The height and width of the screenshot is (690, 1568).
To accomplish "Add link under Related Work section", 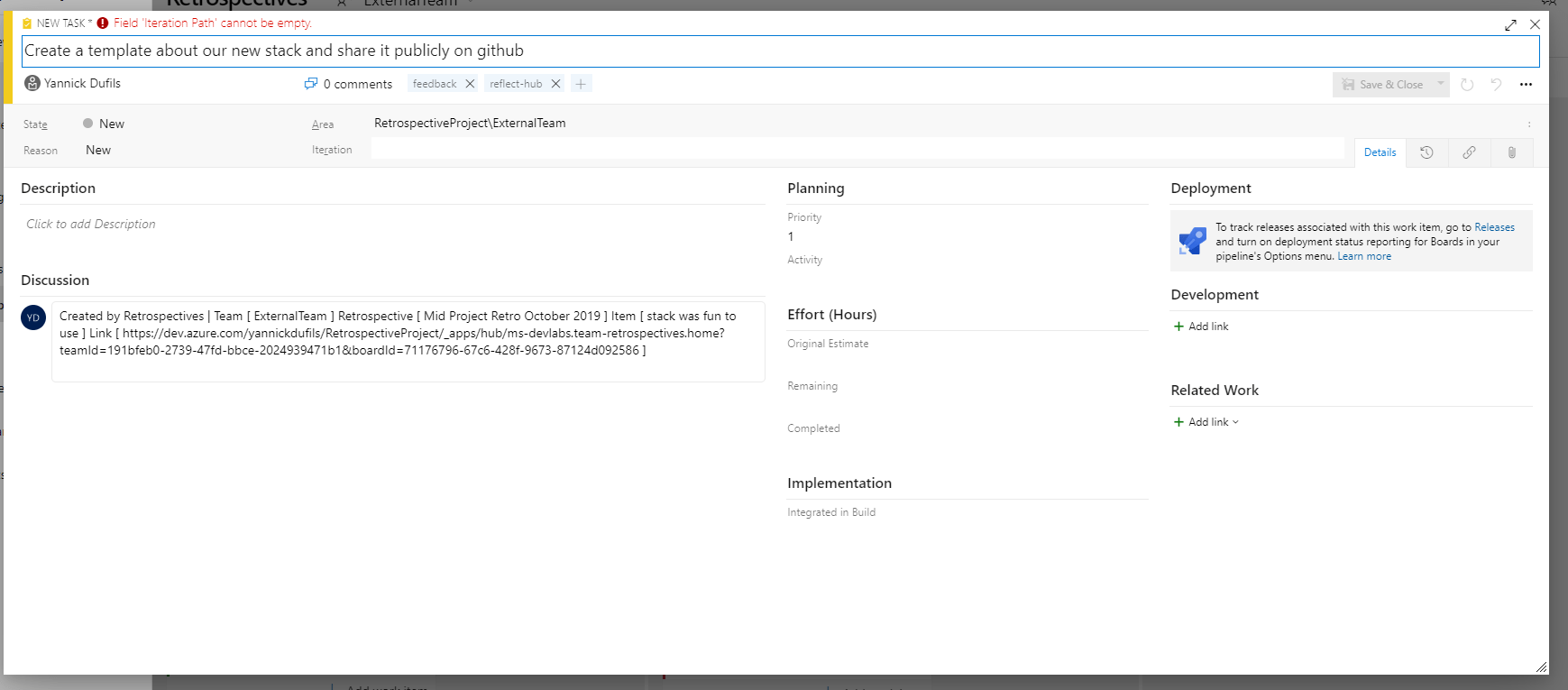I will (1206, 422).
